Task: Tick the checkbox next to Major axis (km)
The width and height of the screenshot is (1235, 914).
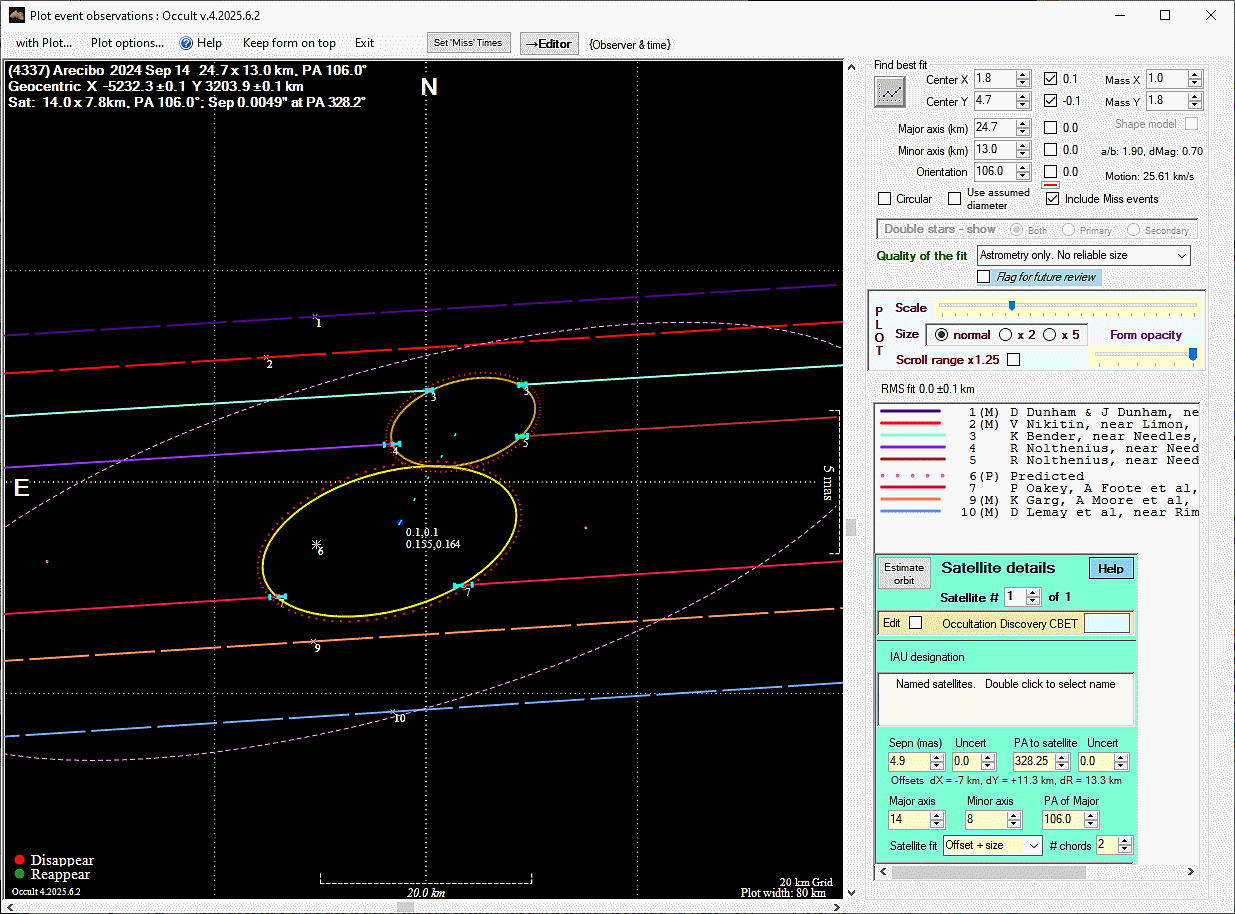Action: 1051,127
